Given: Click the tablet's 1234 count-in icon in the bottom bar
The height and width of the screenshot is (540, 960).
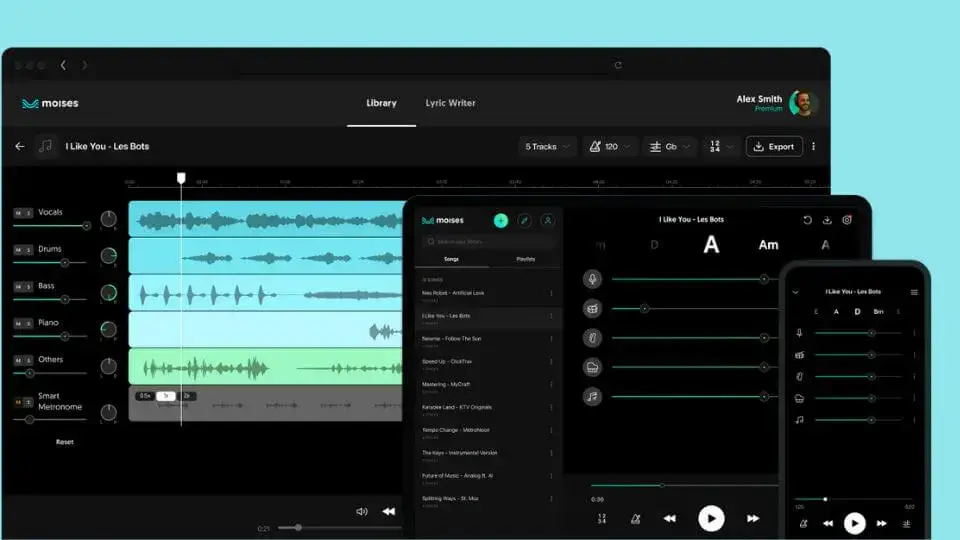Looking at the screenshot, I should pyautogui.click(x=602, y=519).
